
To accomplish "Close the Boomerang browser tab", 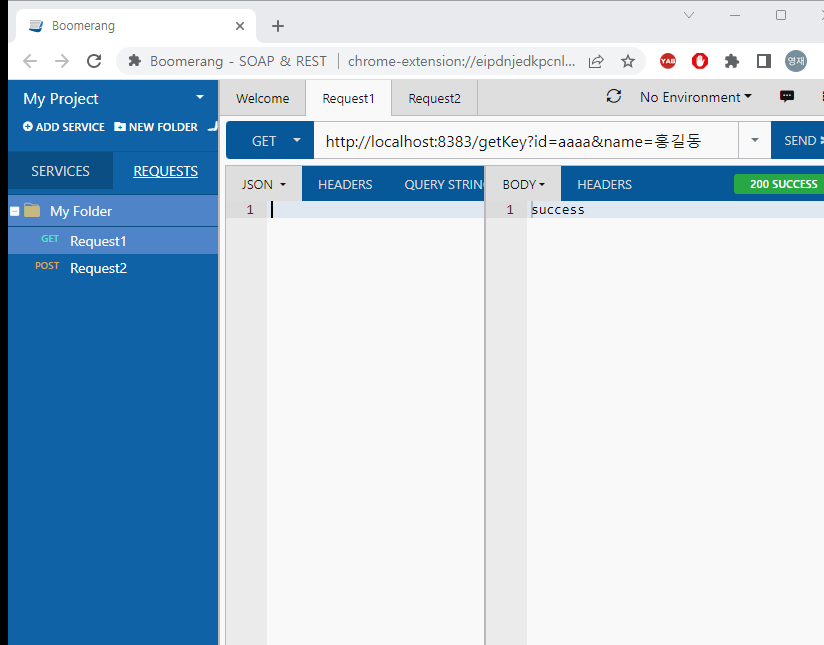I will [x=240, y=26].
